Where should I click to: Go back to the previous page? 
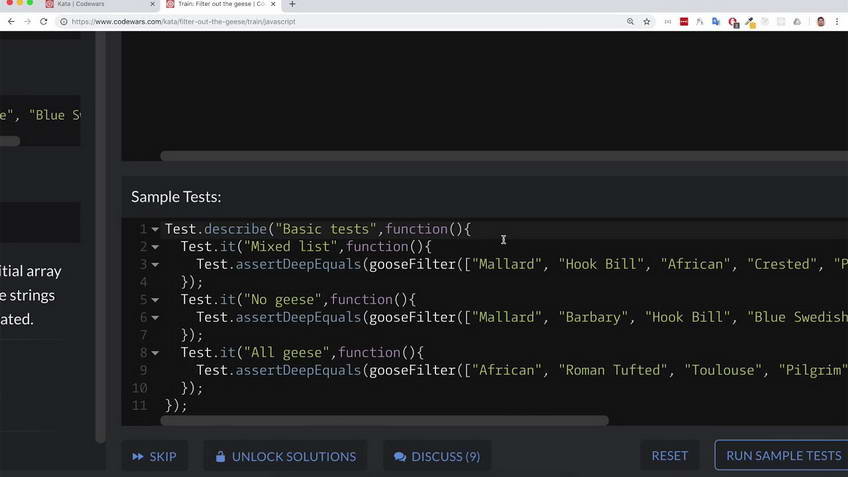tap(11, 22)
